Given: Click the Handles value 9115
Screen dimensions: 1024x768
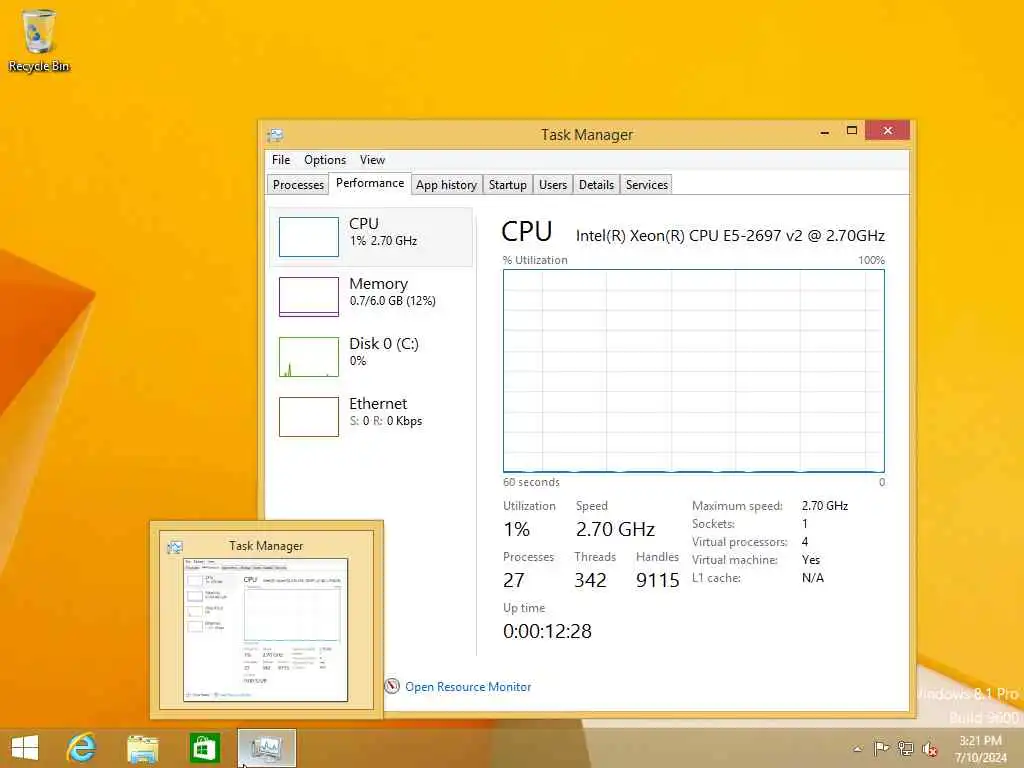Looking at the screenshot, I should point(658,580).
